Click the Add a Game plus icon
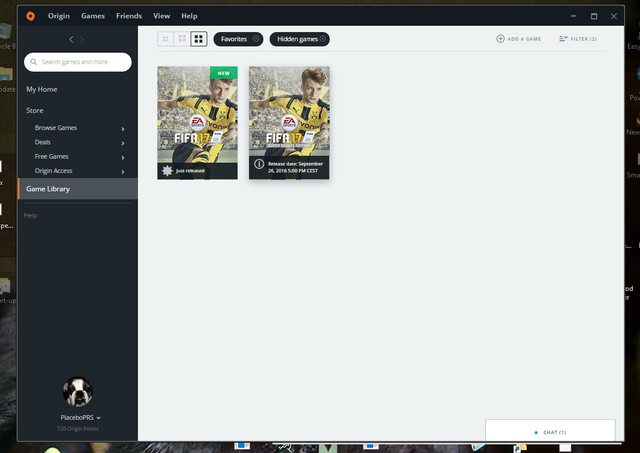This screenshot has width=640, height=453. tap(501, 39)
